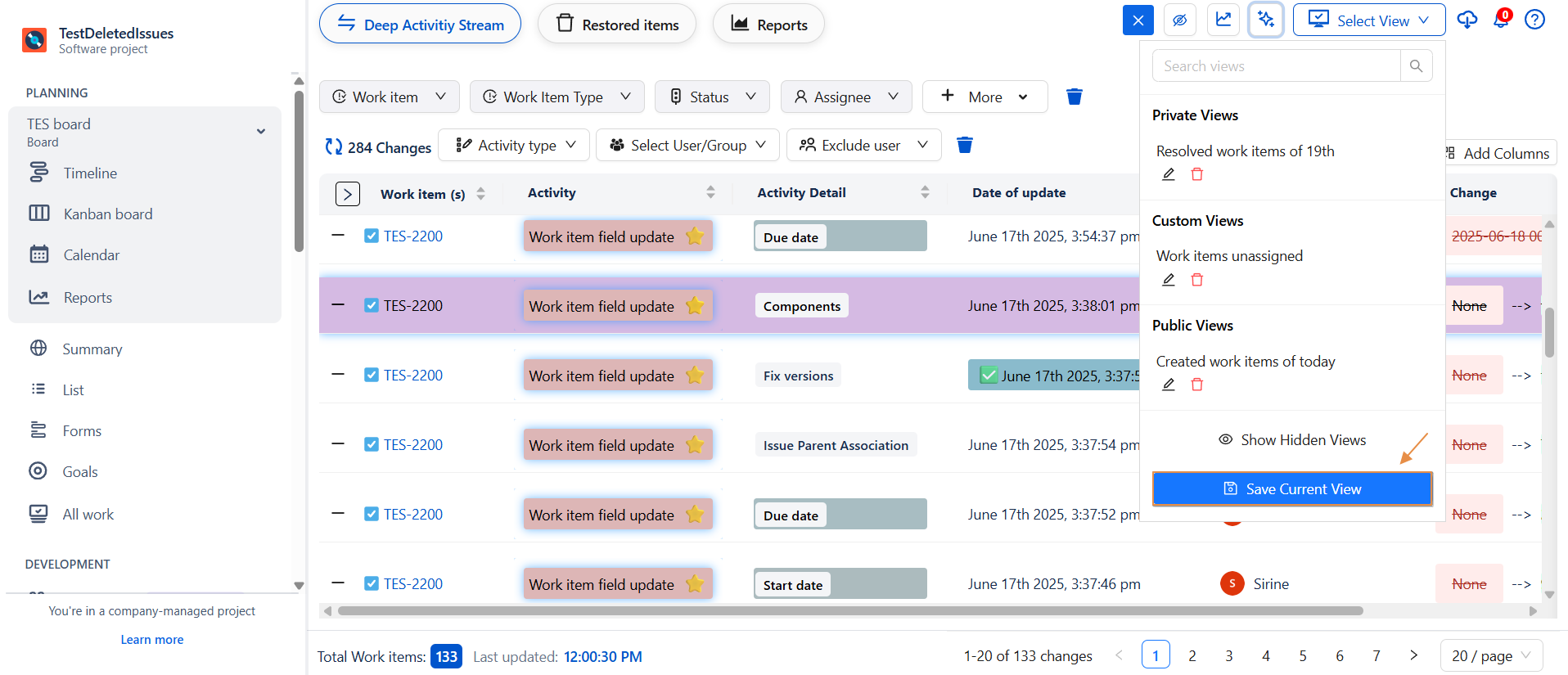This screenshot has height=675, width=1568.
Task: Toggle Show Hidden Views
Action: coord(1292,440)
